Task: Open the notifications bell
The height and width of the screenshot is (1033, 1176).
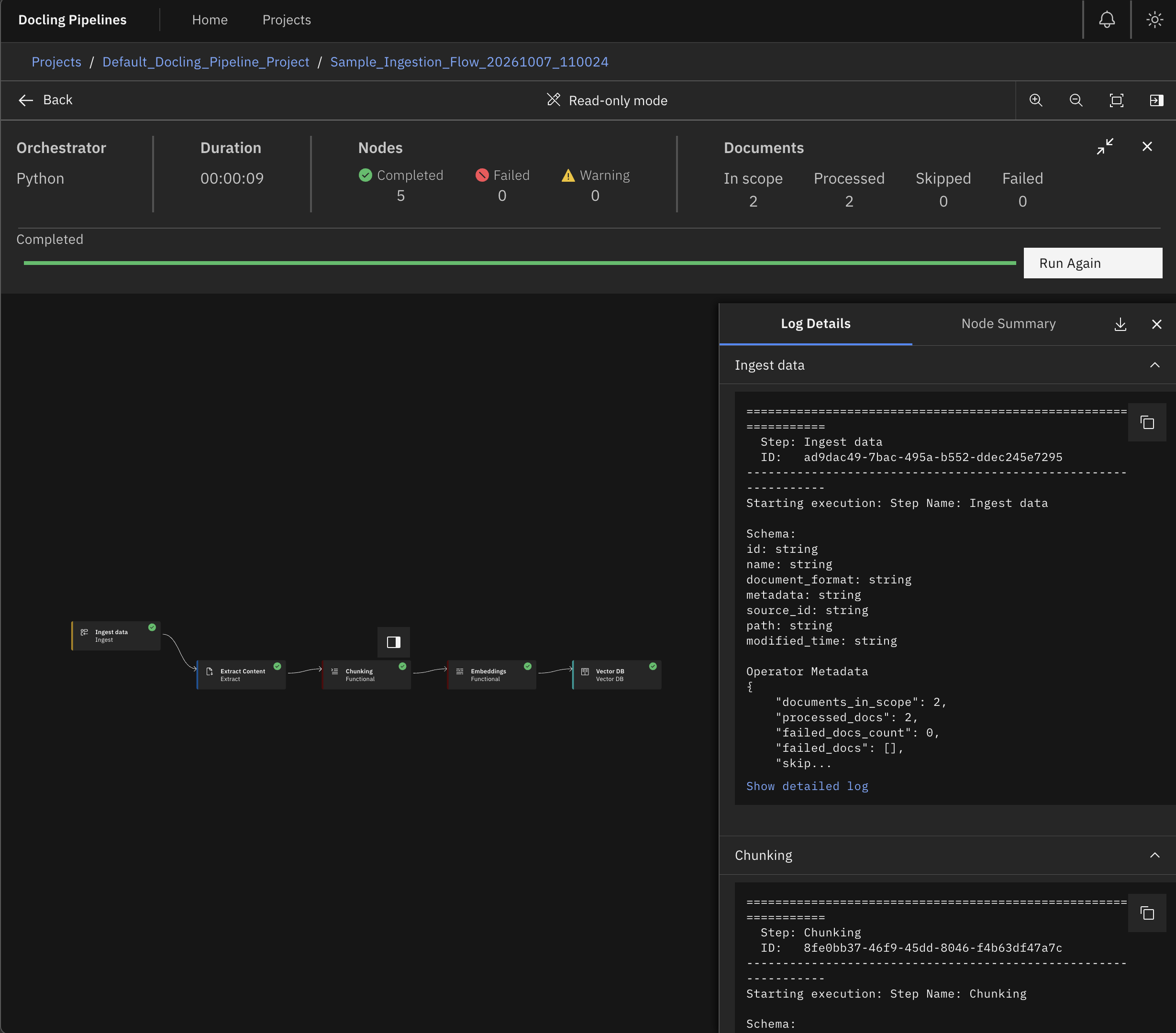Action: click(x=1106, y=20)
